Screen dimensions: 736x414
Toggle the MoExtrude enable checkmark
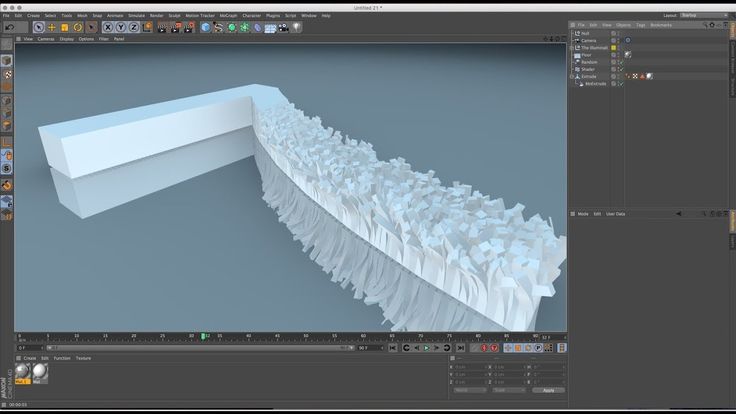pyautogui.click(x=620, y=84)
